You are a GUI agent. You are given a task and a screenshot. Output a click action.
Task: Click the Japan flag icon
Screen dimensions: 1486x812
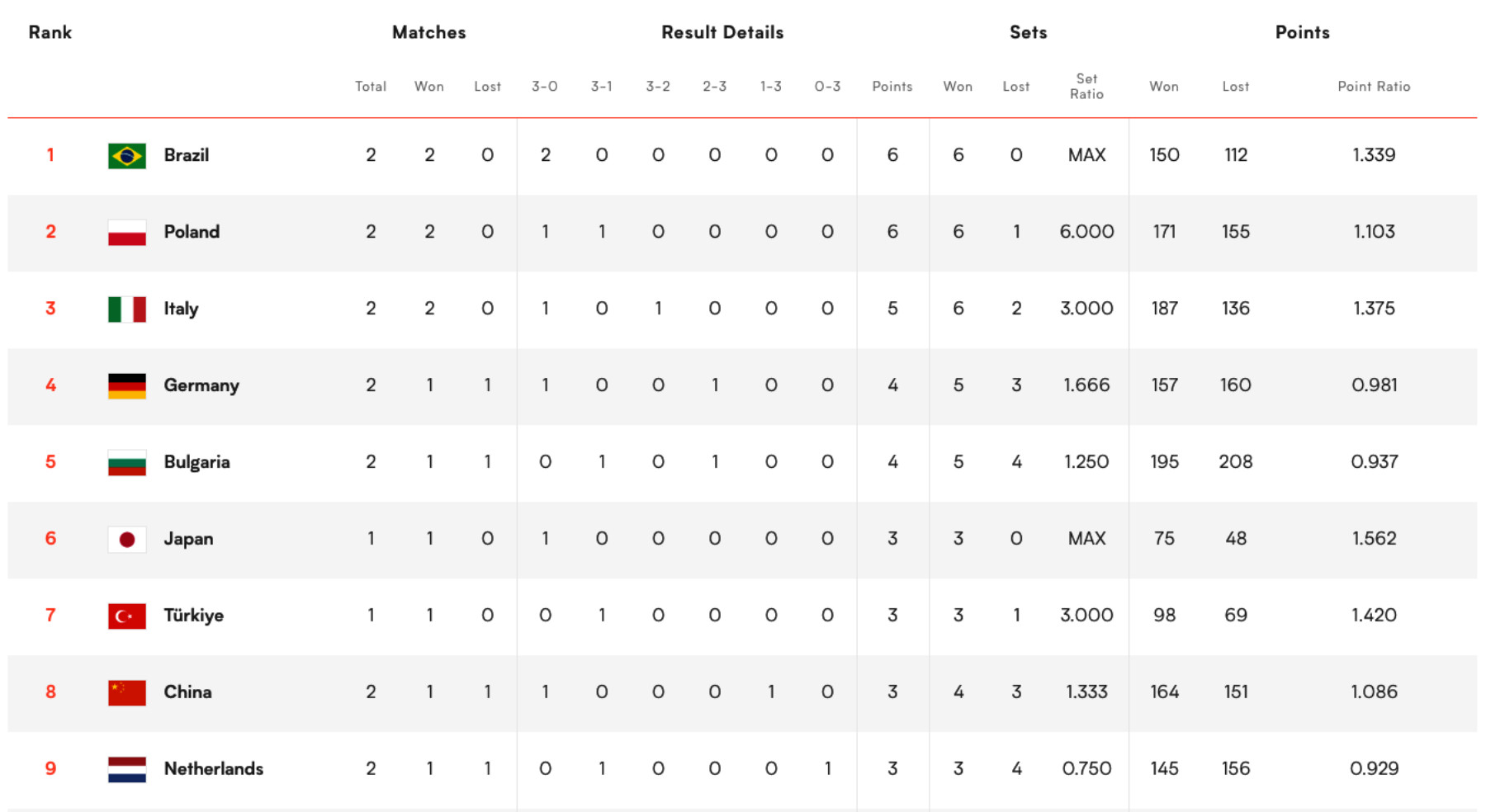pyautogui.click(x=126, y=539)
